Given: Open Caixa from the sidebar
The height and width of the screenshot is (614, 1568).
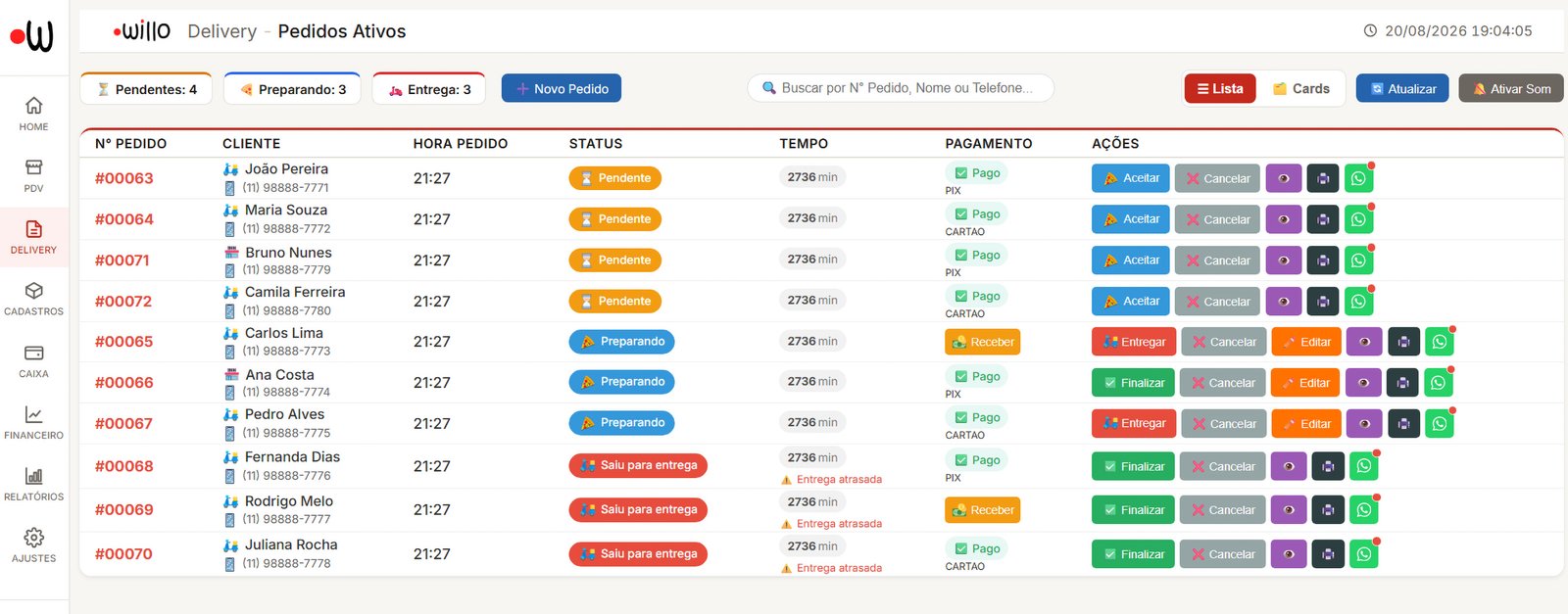Looking at the screenshot, I should point(33,360).
